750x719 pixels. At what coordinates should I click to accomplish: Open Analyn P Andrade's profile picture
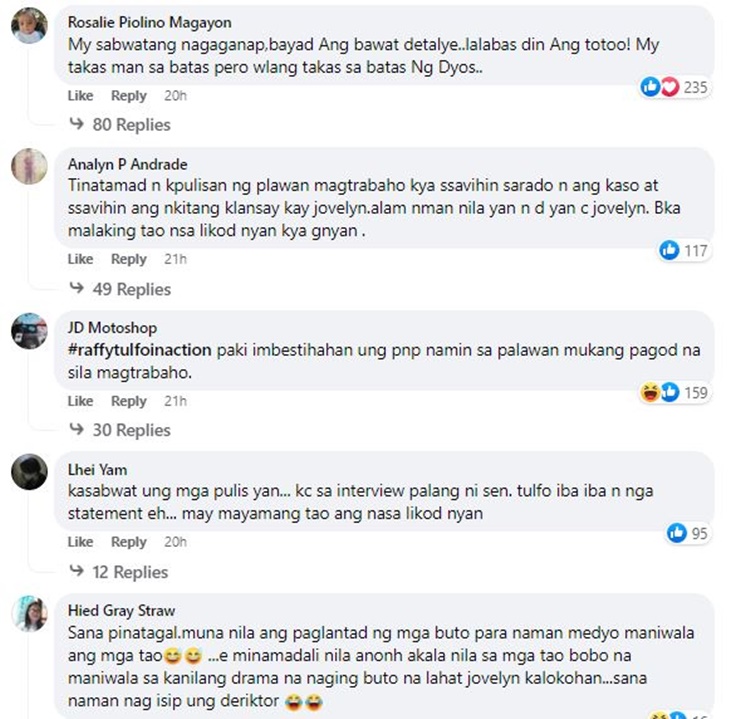coord(29,166)
